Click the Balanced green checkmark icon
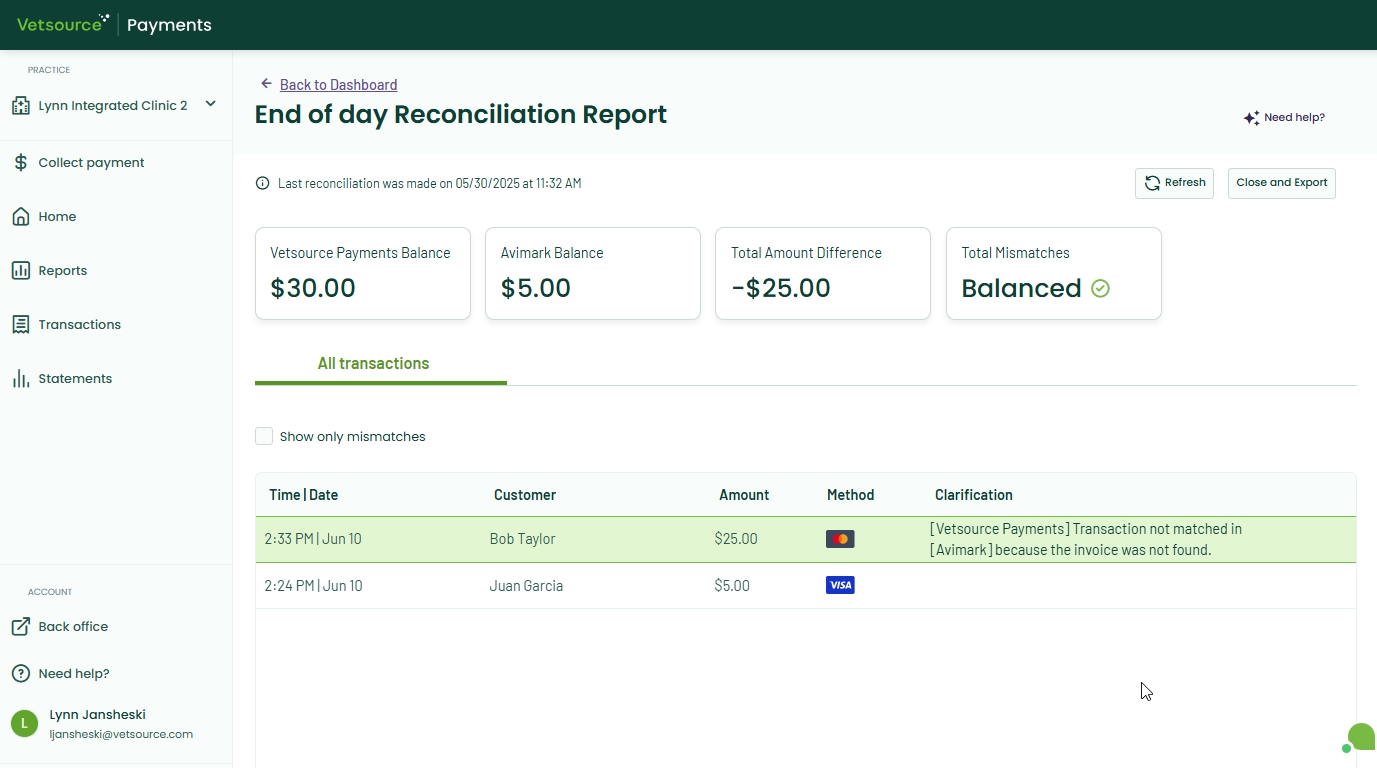This screenshot has width=1377, height=768. coord(1100,288)
